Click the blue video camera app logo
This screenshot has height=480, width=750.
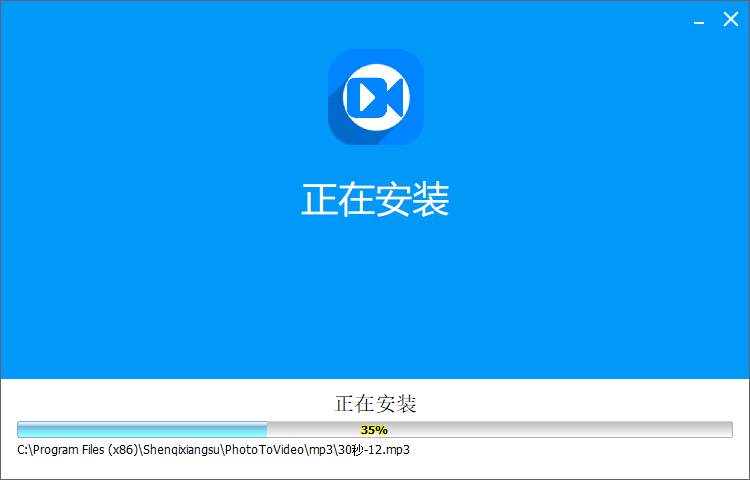coord(375,97)
